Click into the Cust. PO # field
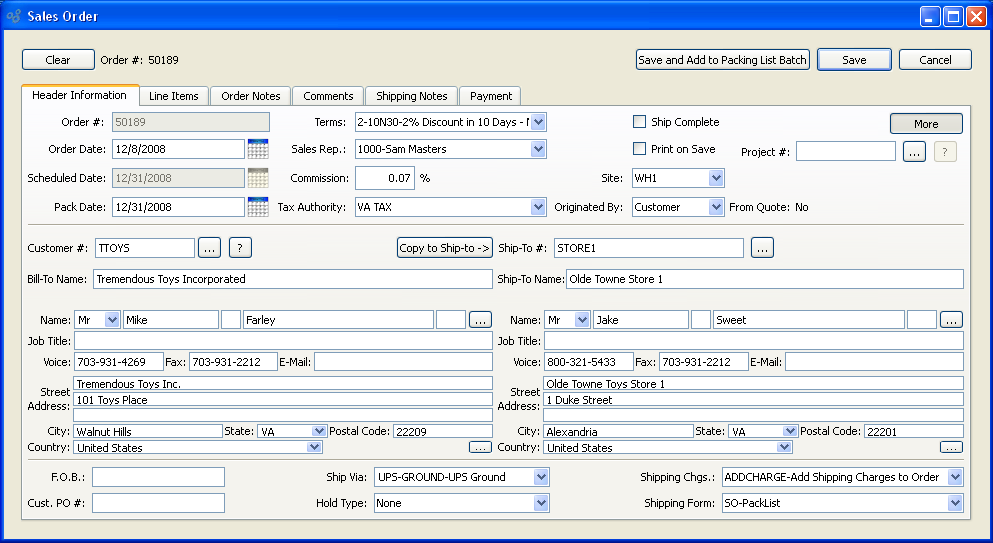This screenshot has width=993, height=543. 158,503
